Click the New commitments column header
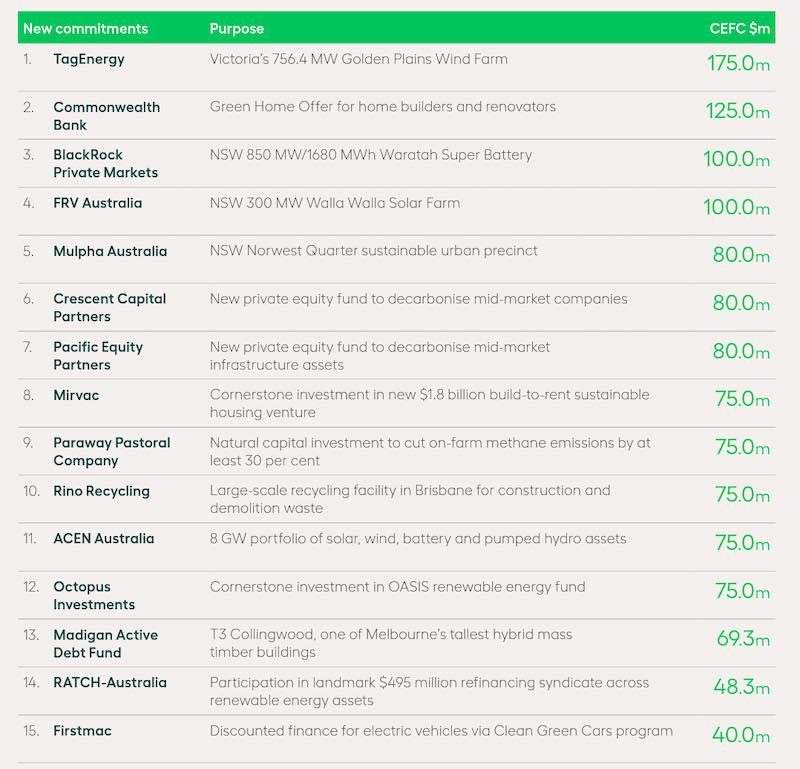The width and height of the screenshot is (800, 769). [86, 29]
